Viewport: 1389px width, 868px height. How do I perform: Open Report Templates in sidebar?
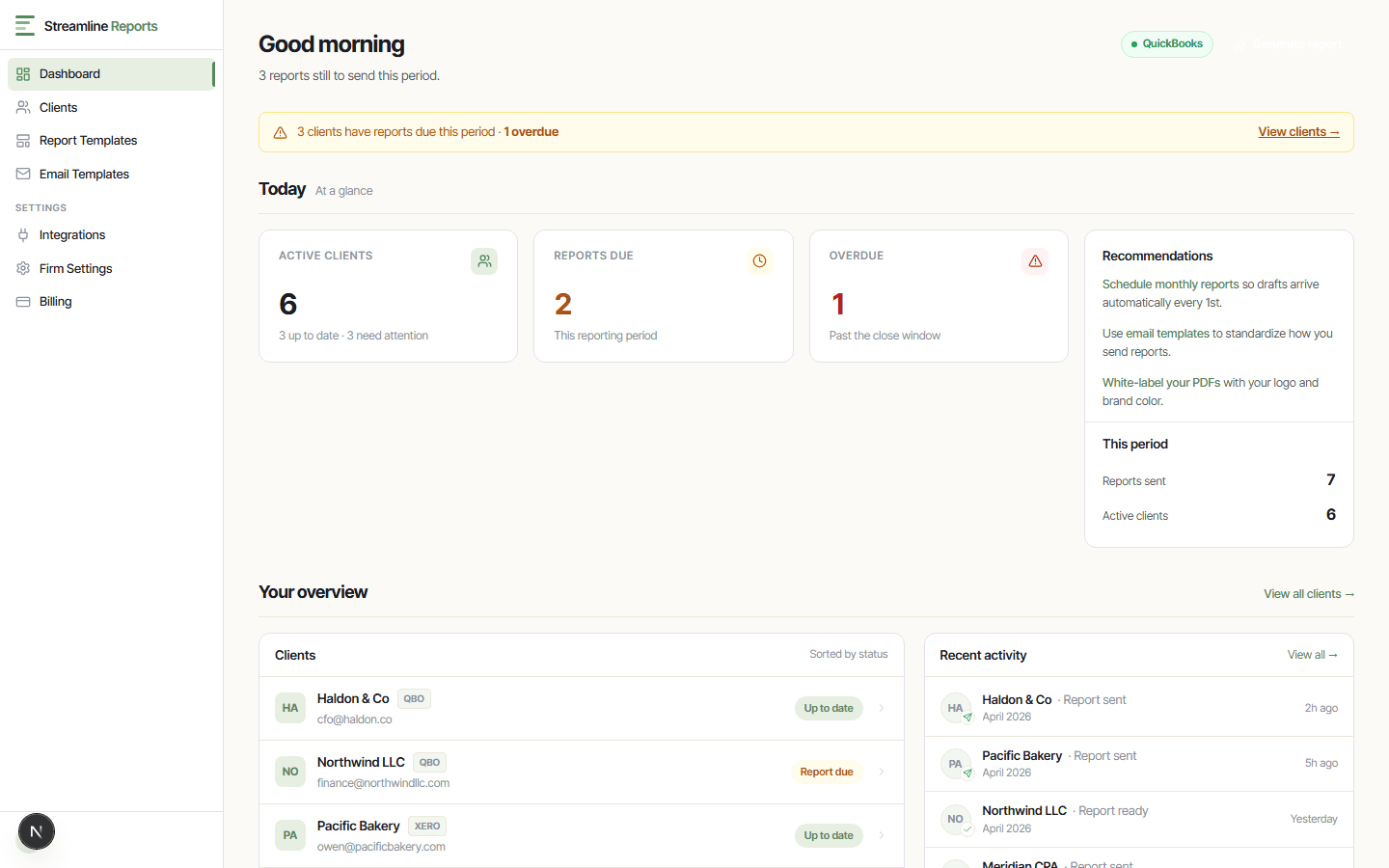(x=111, y=141)
